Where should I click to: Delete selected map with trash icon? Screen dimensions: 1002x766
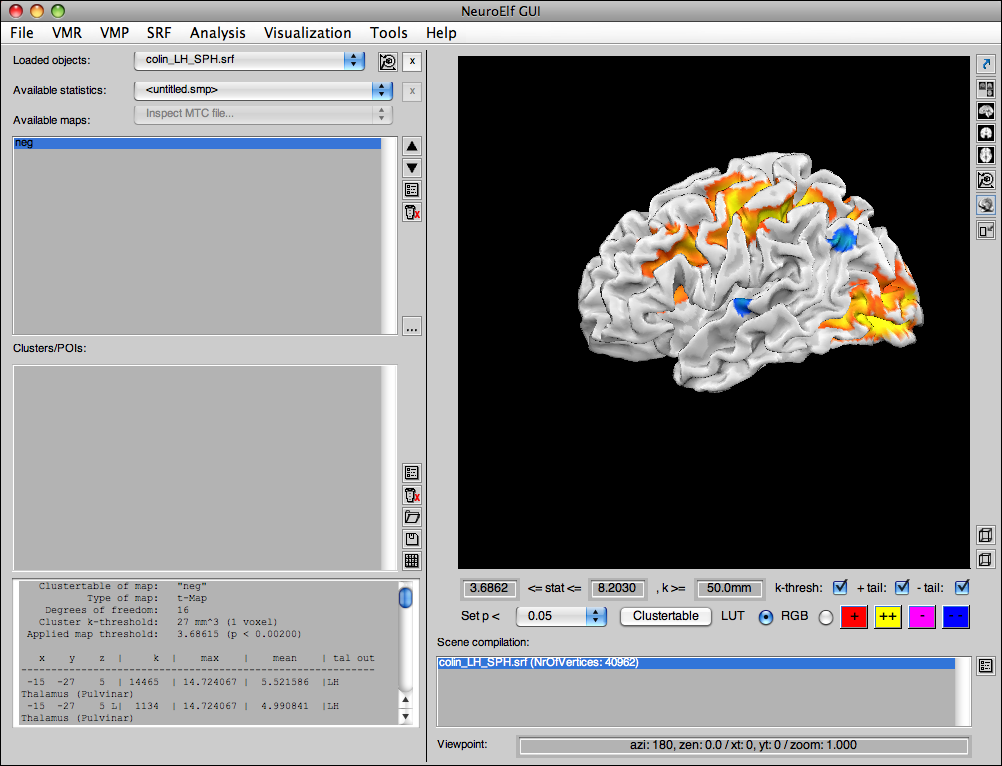[x=412, y=212]
